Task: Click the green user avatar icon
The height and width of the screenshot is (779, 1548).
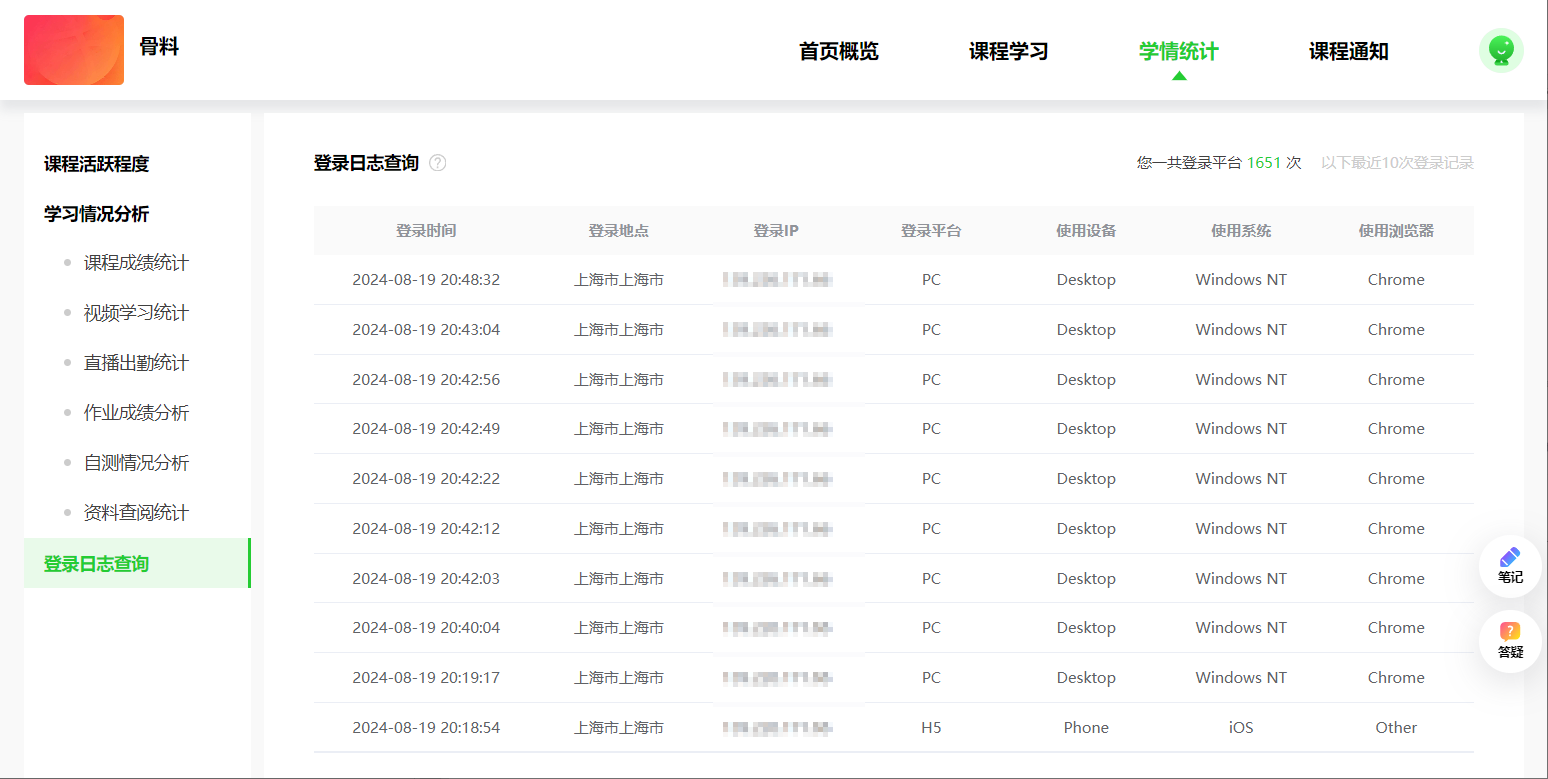Action: pyautogui.click(x=1500, y=50)
